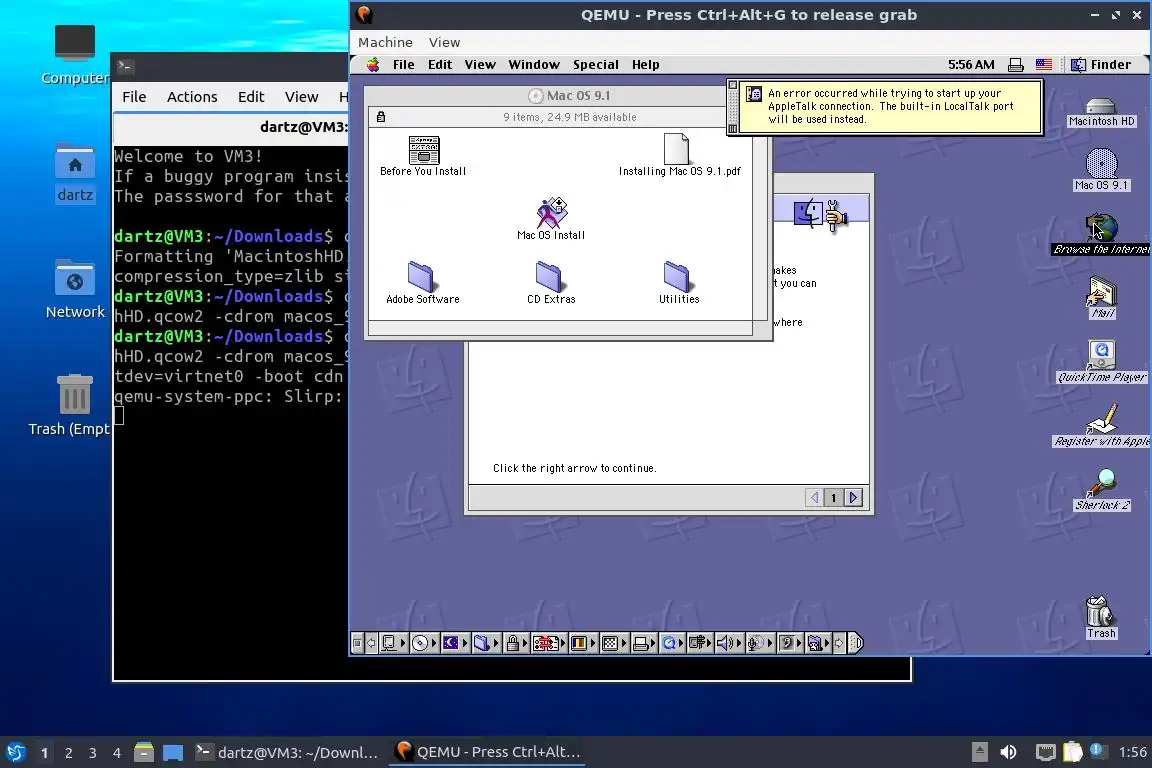Switch to workspace 2 in taskbar
1152x768 pixels.
[x=68, y=753]
